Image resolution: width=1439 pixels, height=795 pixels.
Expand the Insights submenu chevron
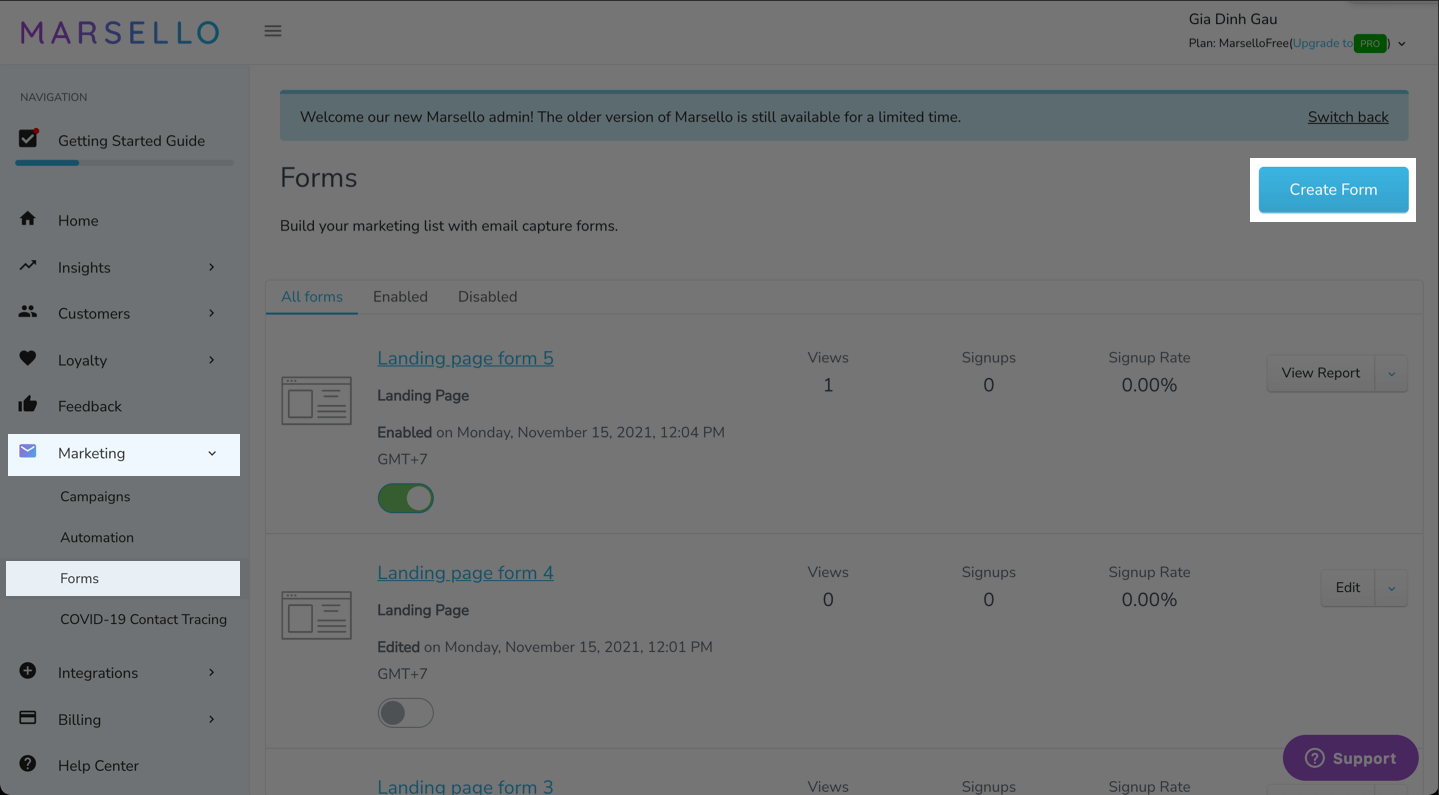pos(212,267)
